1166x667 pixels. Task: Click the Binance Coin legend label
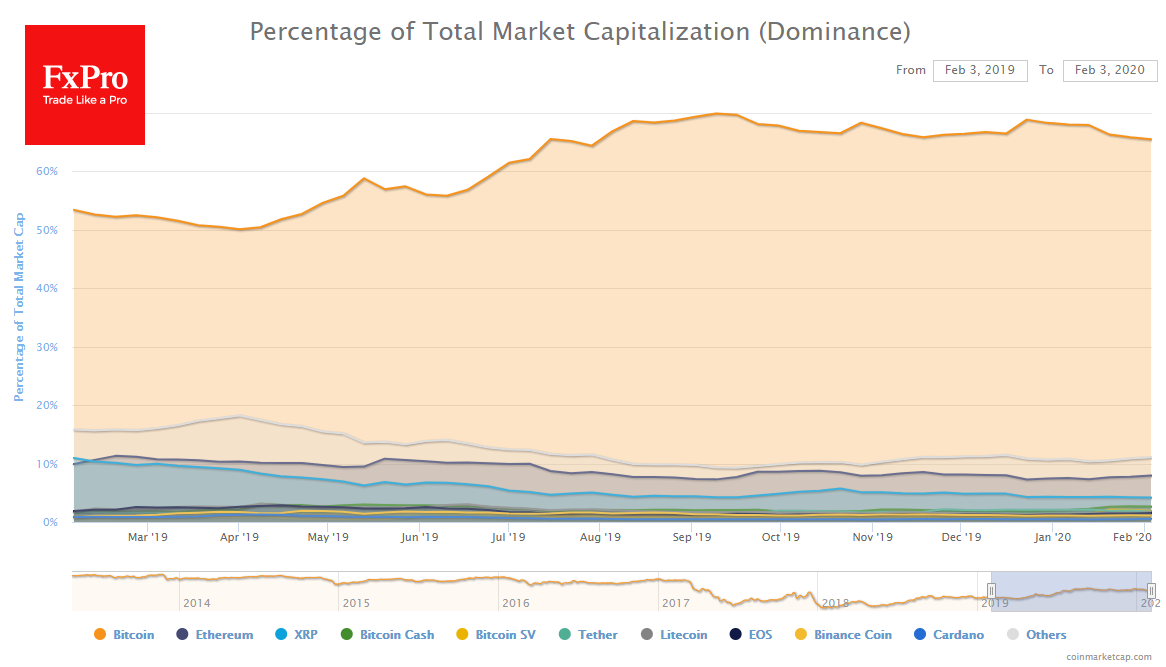pos(852,635)
